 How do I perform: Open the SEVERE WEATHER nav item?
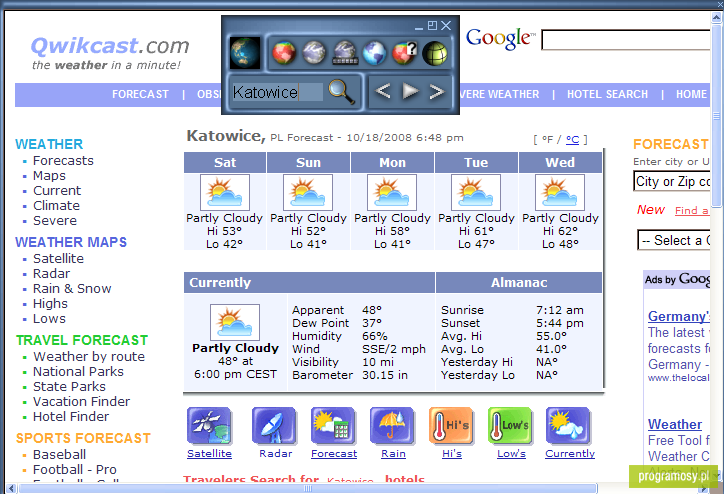pos(500,95)
